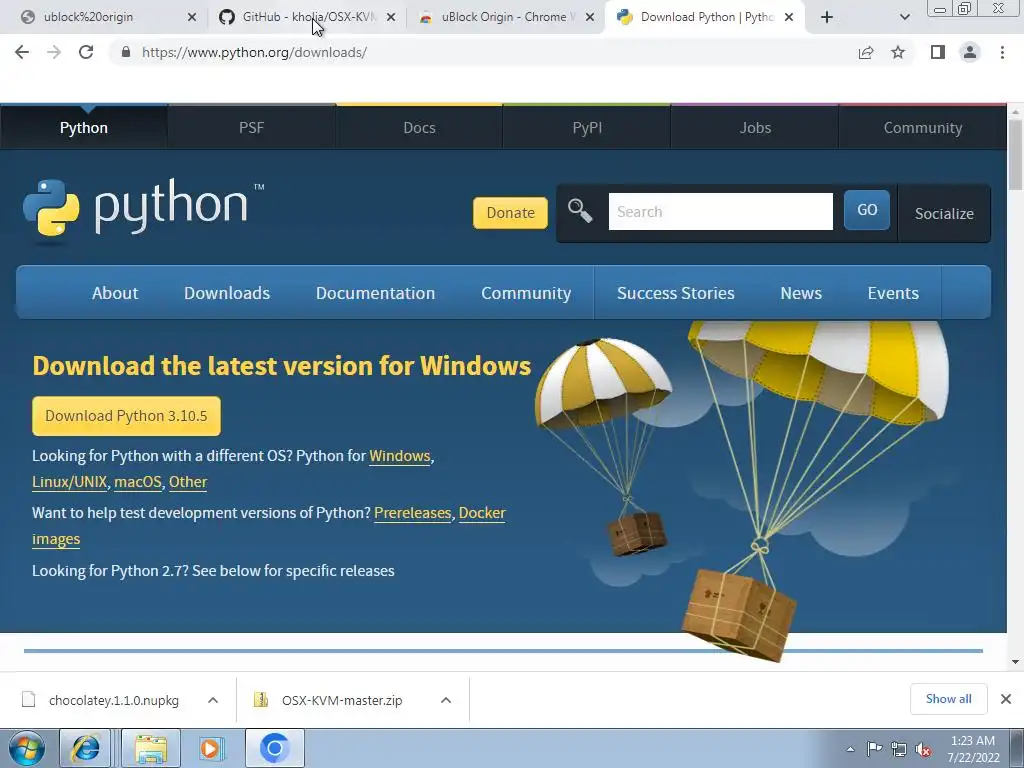This screenshot has height=768, width=1024.
Task: Click the magnifying glass search icon
Action: [x=580, y=211]
